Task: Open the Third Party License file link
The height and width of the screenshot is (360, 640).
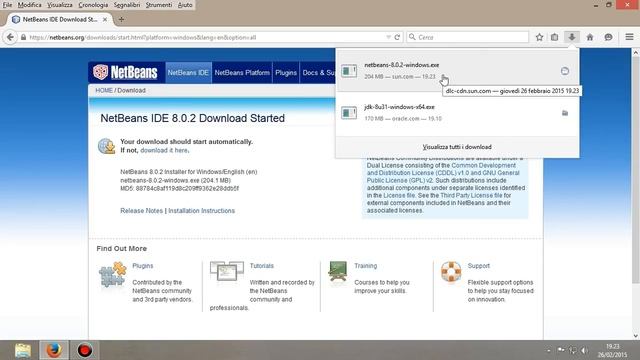Action: [471, 196]
